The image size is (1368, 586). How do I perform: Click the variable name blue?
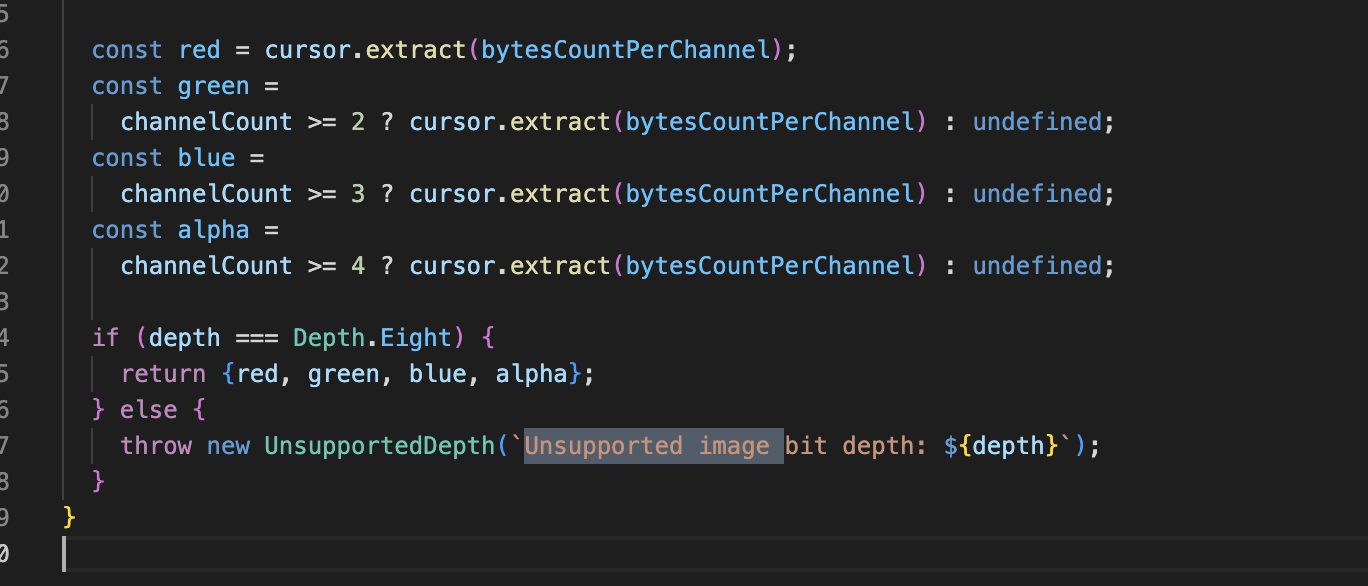click(206, 157)
